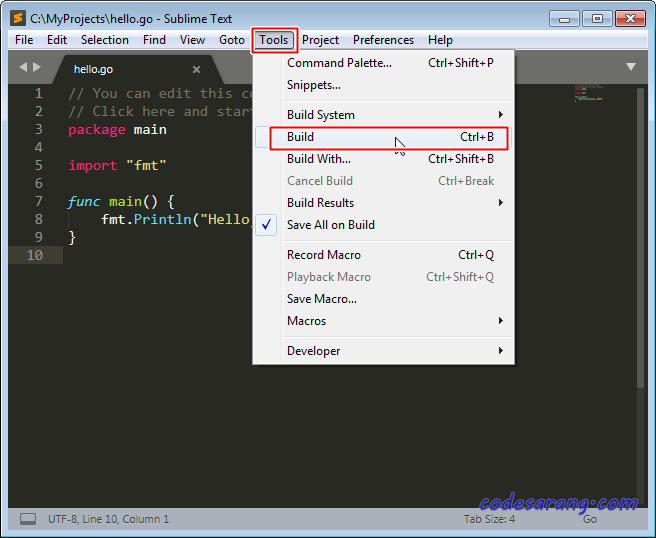
Task: Click the Sublime Text app icon in title bar
Action: [18, 18]
